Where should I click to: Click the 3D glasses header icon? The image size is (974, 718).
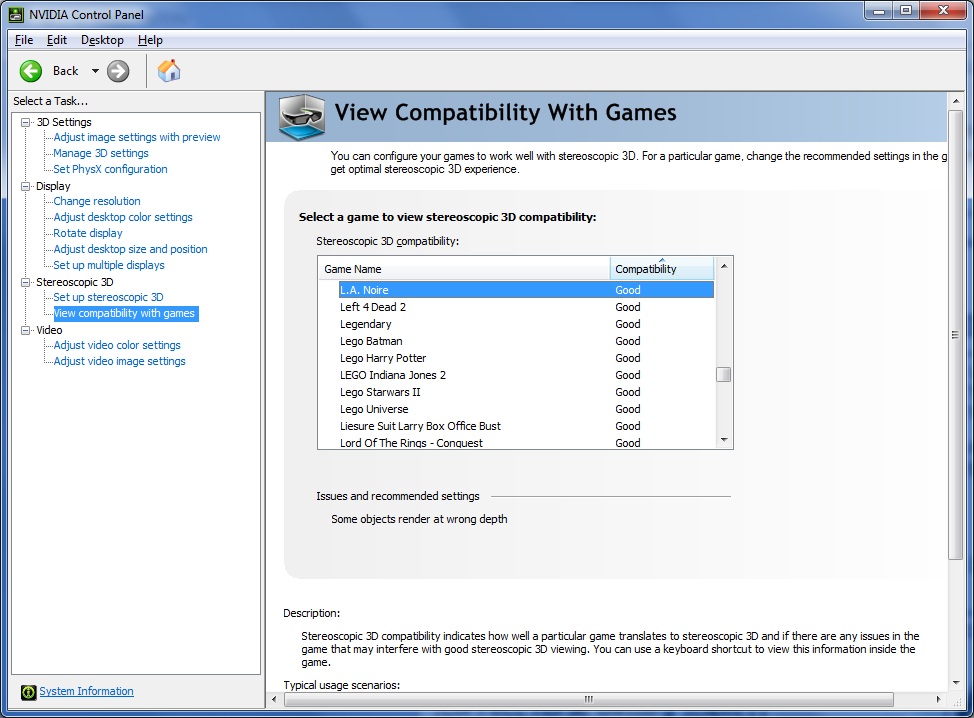coord(302,116)
